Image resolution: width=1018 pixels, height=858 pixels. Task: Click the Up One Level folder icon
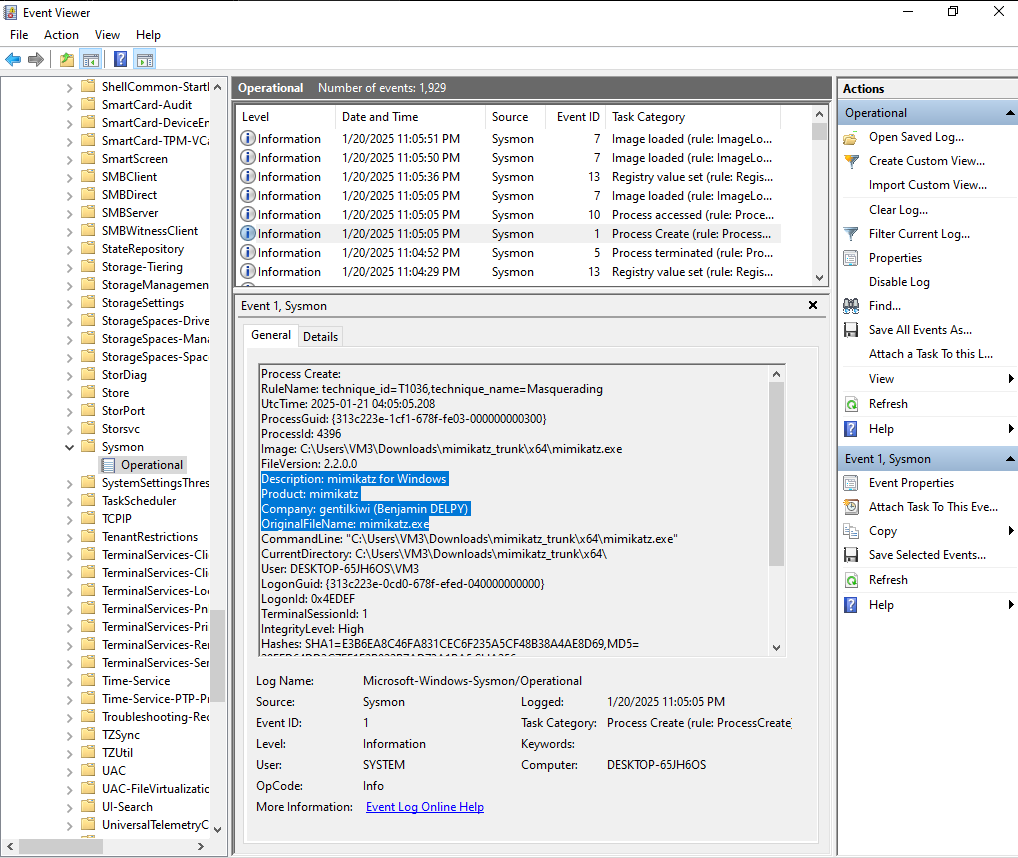(67, 59)
